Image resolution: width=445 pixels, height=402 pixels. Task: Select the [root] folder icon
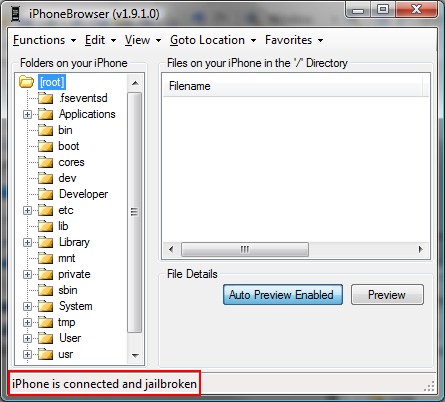(26, 82)
